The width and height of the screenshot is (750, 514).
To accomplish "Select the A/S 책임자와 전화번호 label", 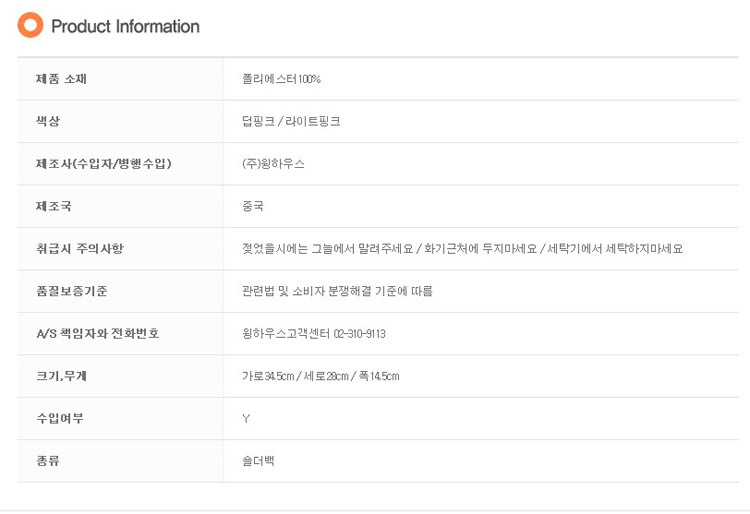I will tap(98, 333).
